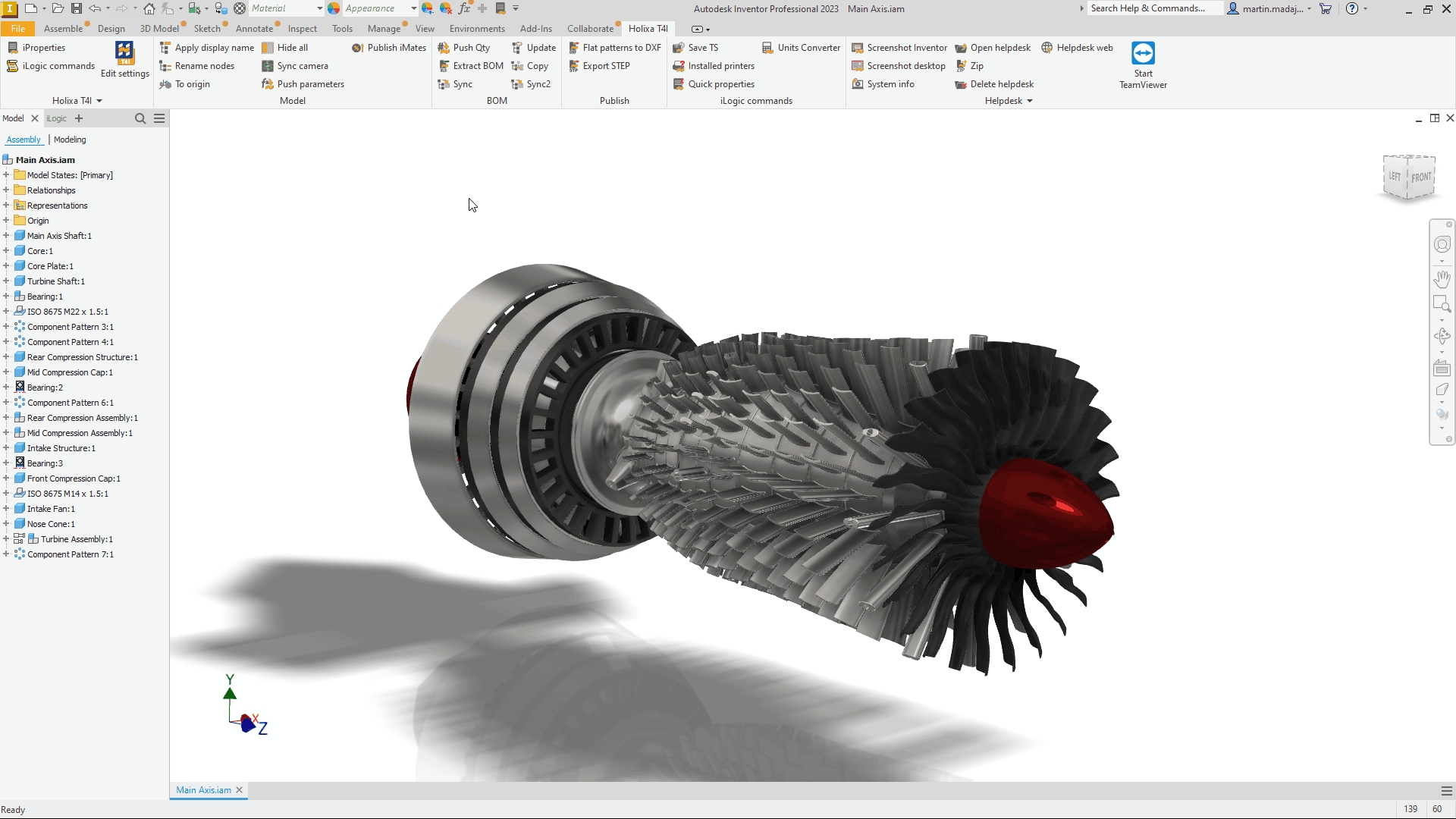Open the Material dropdown in quick access
This screenshot has width=1456, height=819.
[319, 8]
